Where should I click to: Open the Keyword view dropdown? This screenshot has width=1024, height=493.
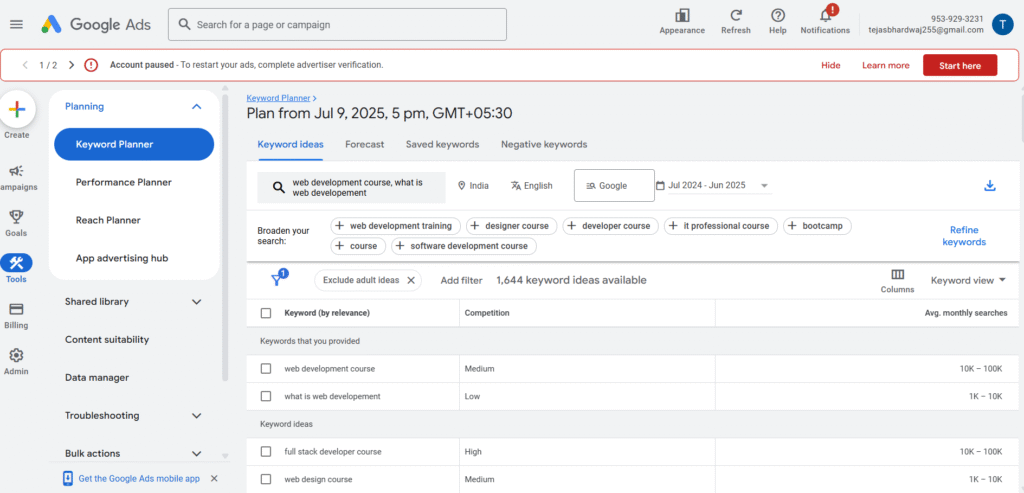[x=968, y=280]
